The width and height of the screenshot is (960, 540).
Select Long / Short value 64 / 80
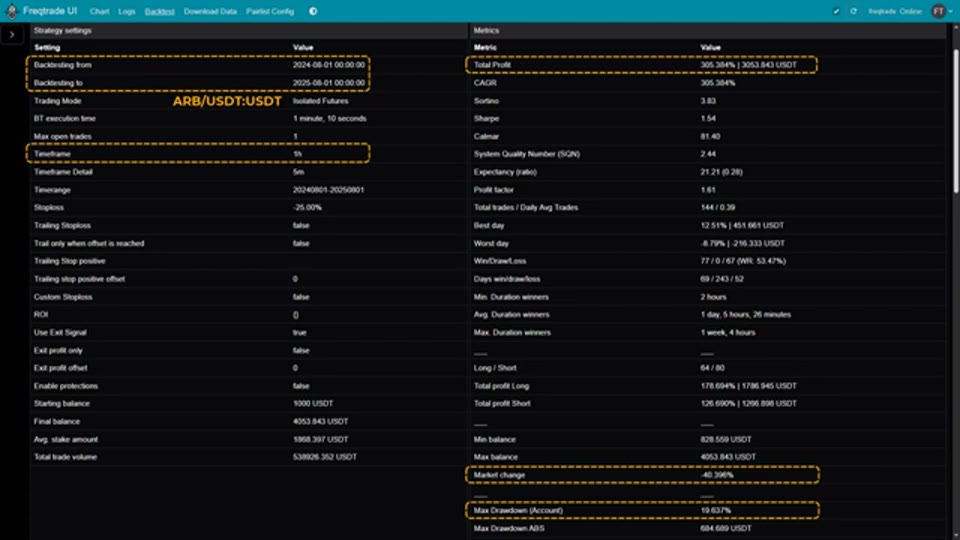(x=712, y=368)
